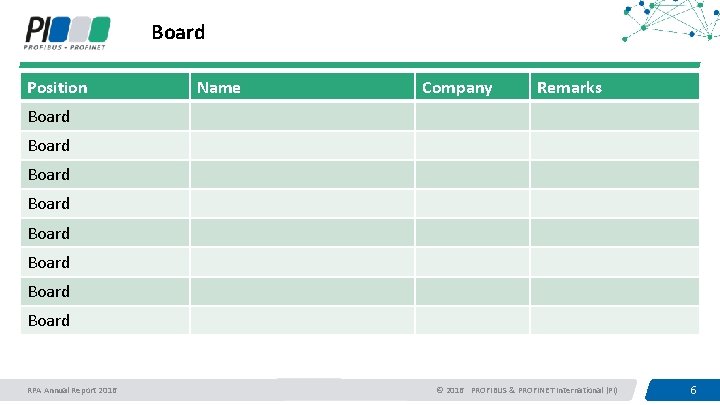Image resolution: width=720 pixels, height=405 pixels.
Task: Click the Position column header
Action: [105, 87]
